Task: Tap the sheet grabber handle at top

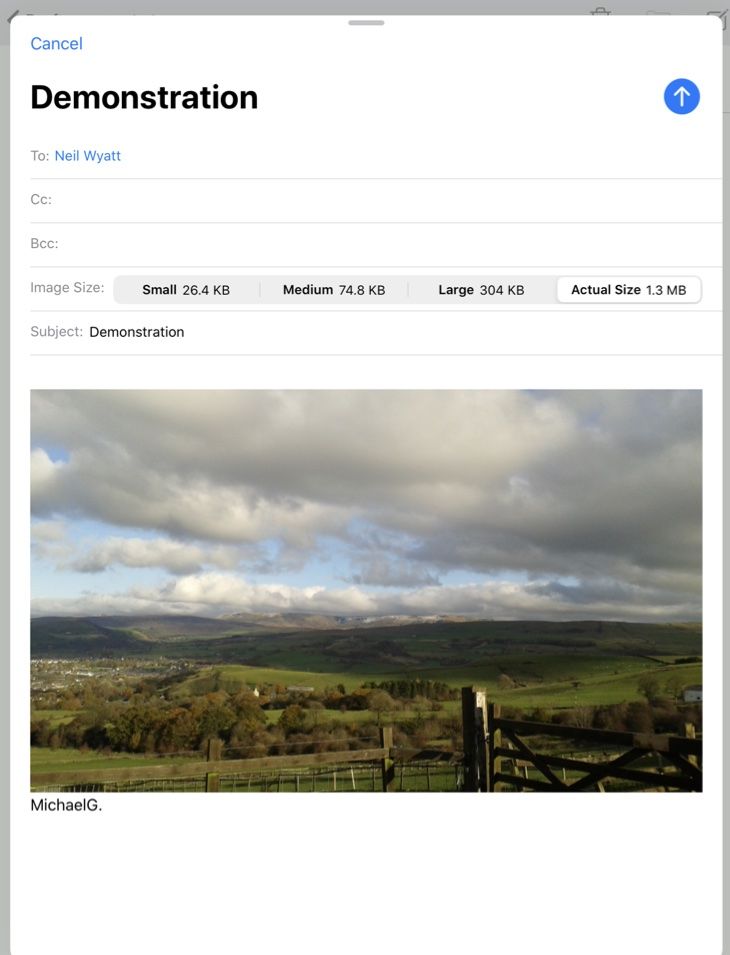Action: 366,23
